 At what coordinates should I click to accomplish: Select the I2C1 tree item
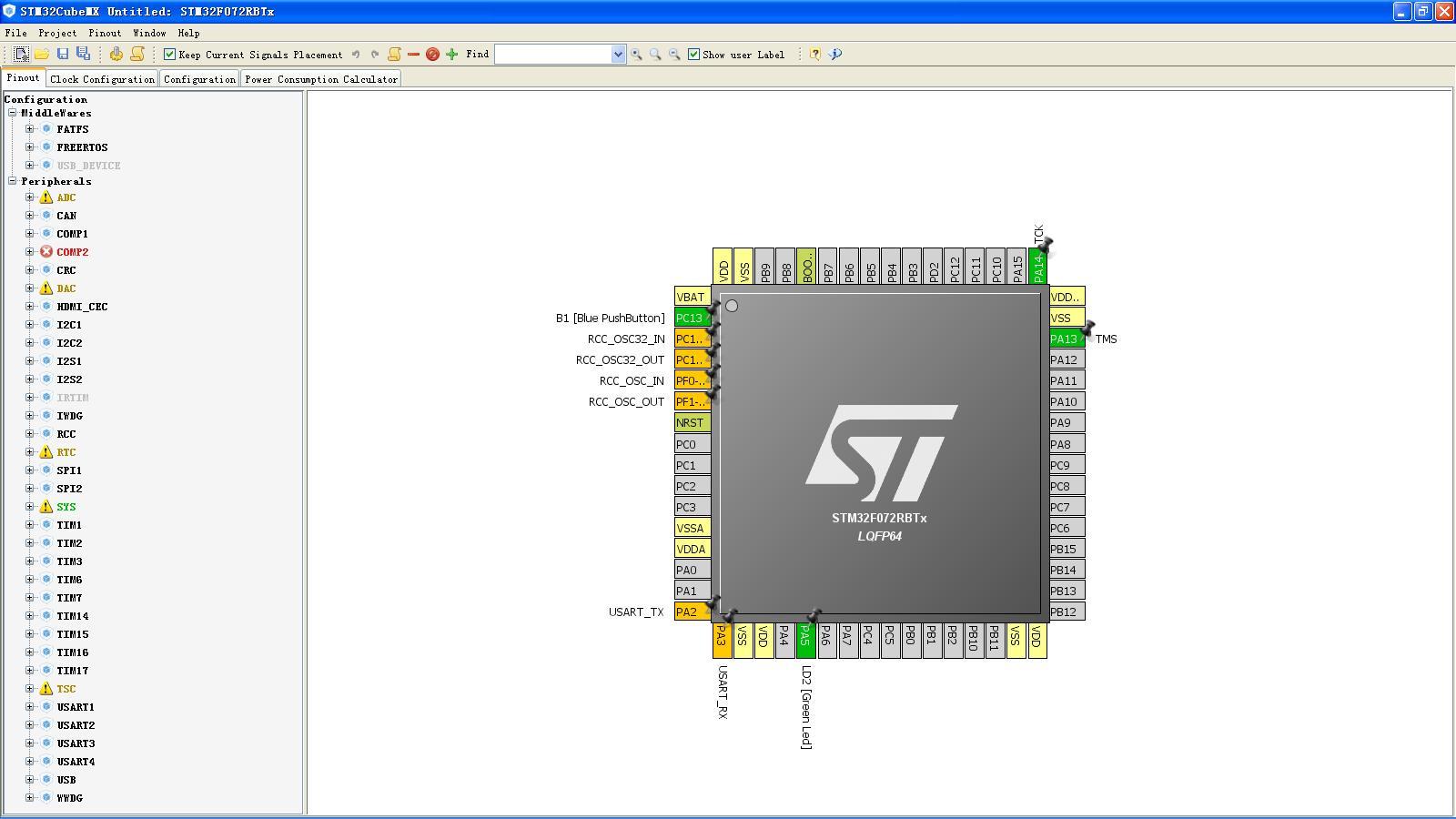click(69, 325)
